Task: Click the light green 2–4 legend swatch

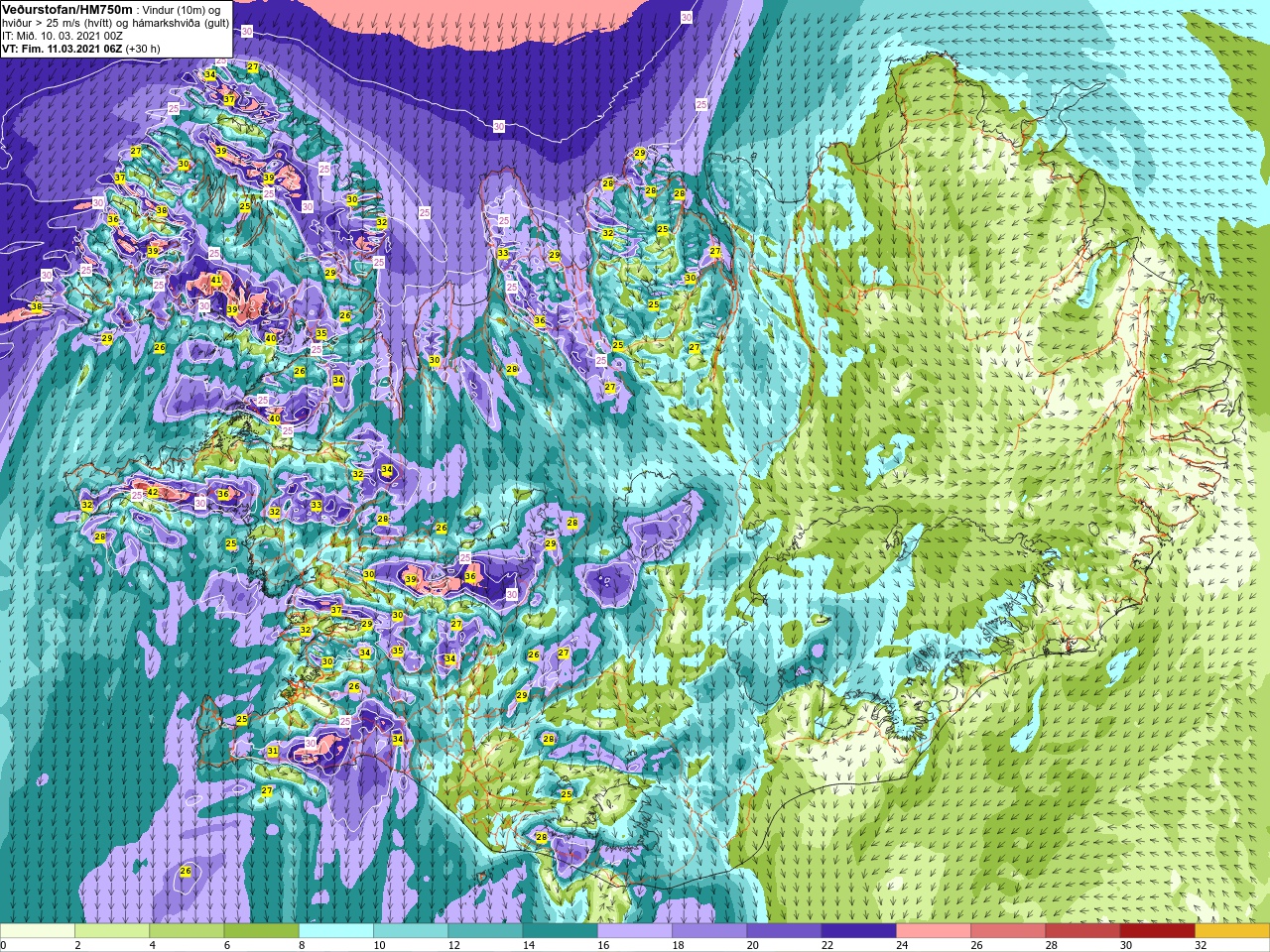Action: pyautogui.click(x=112, y=931)
